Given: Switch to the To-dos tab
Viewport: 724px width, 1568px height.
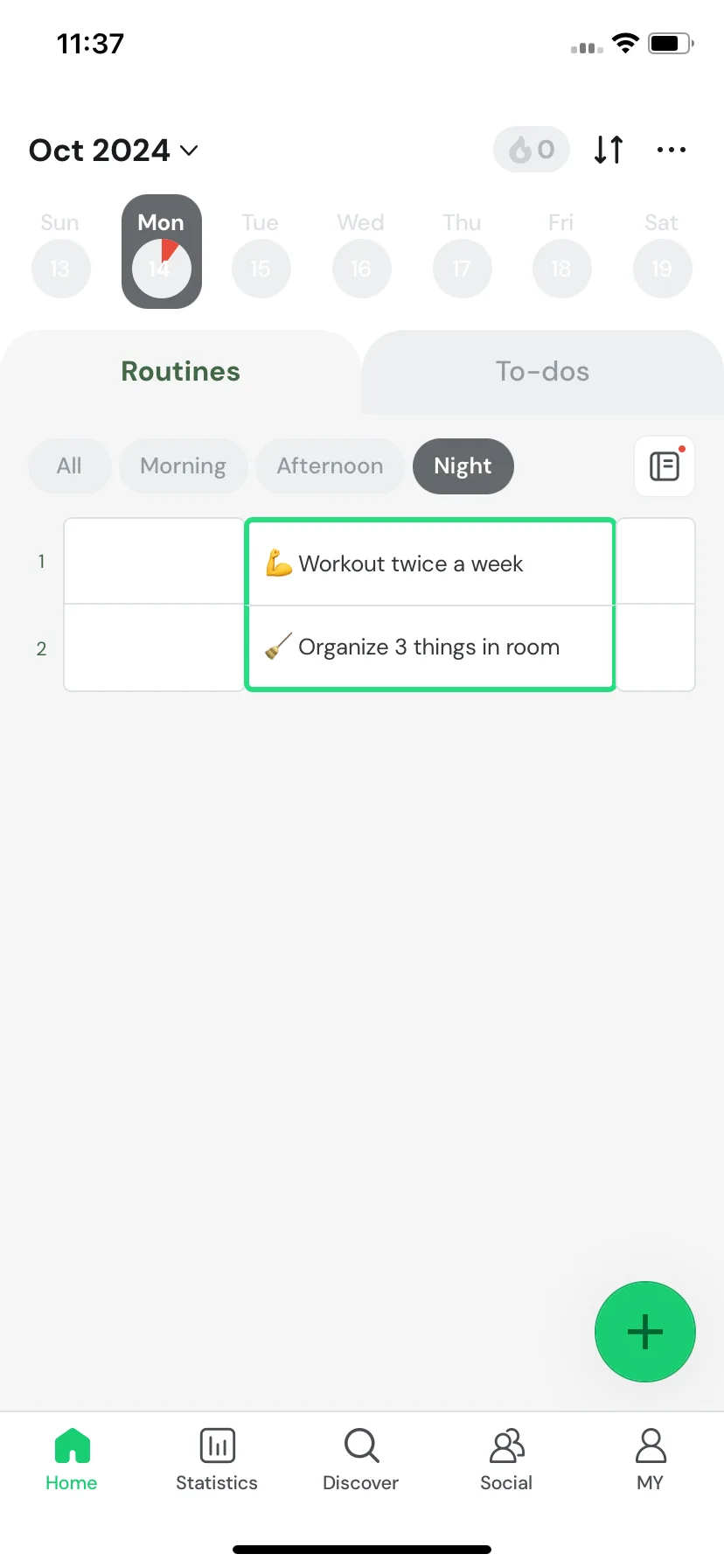Looking at the screenshot, I should [543, 371].
